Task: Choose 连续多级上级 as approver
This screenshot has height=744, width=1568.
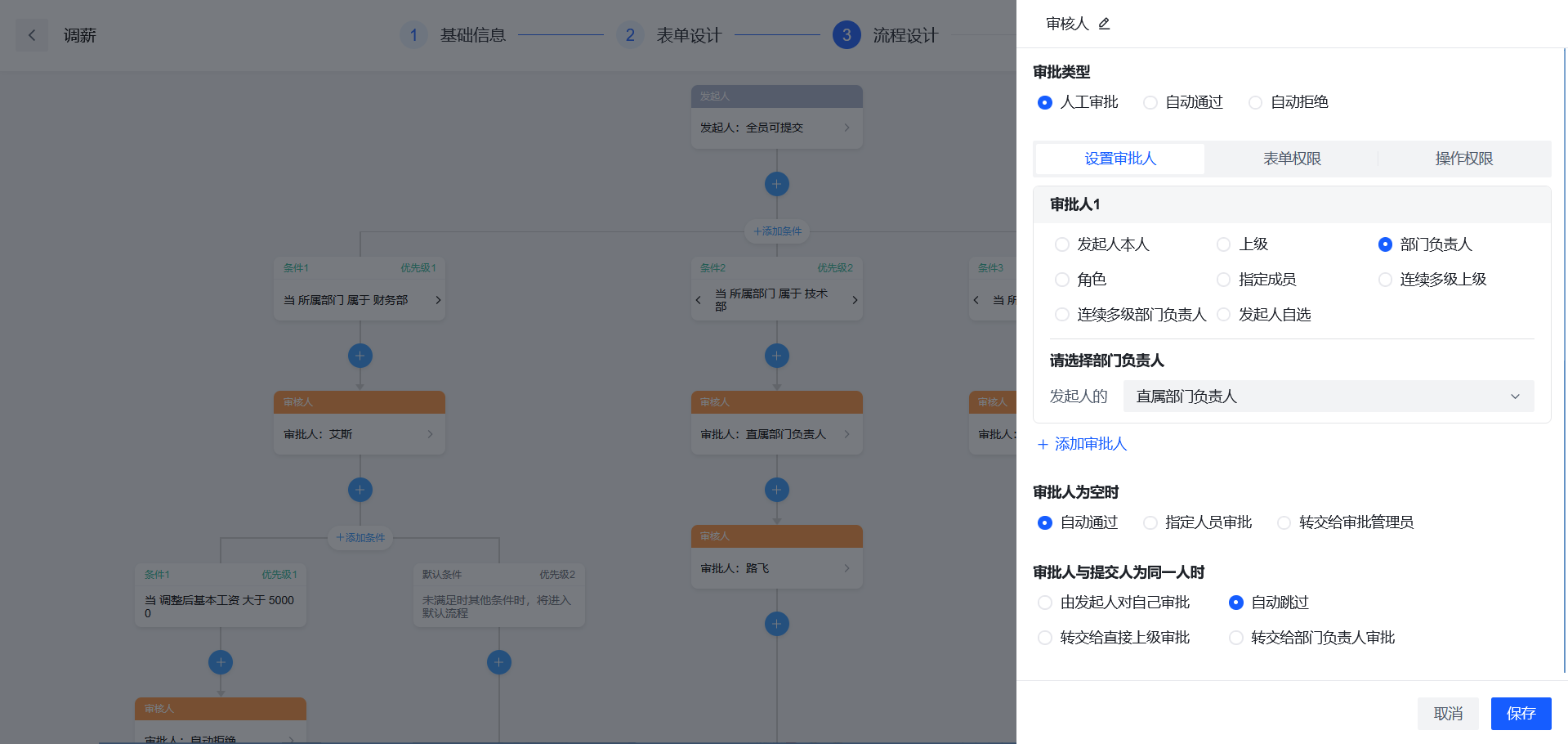Action: (1432, 280)
